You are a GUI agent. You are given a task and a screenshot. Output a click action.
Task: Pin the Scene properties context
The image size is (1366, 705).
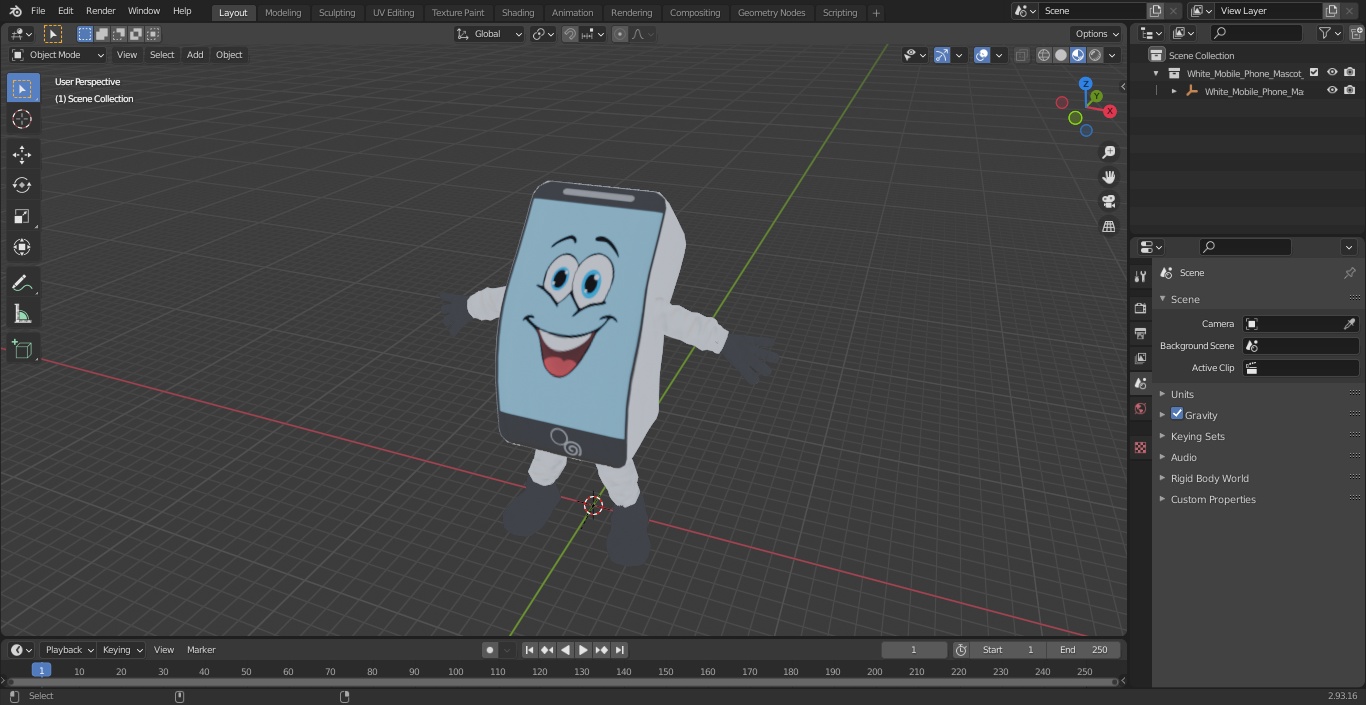(1349, 273)
